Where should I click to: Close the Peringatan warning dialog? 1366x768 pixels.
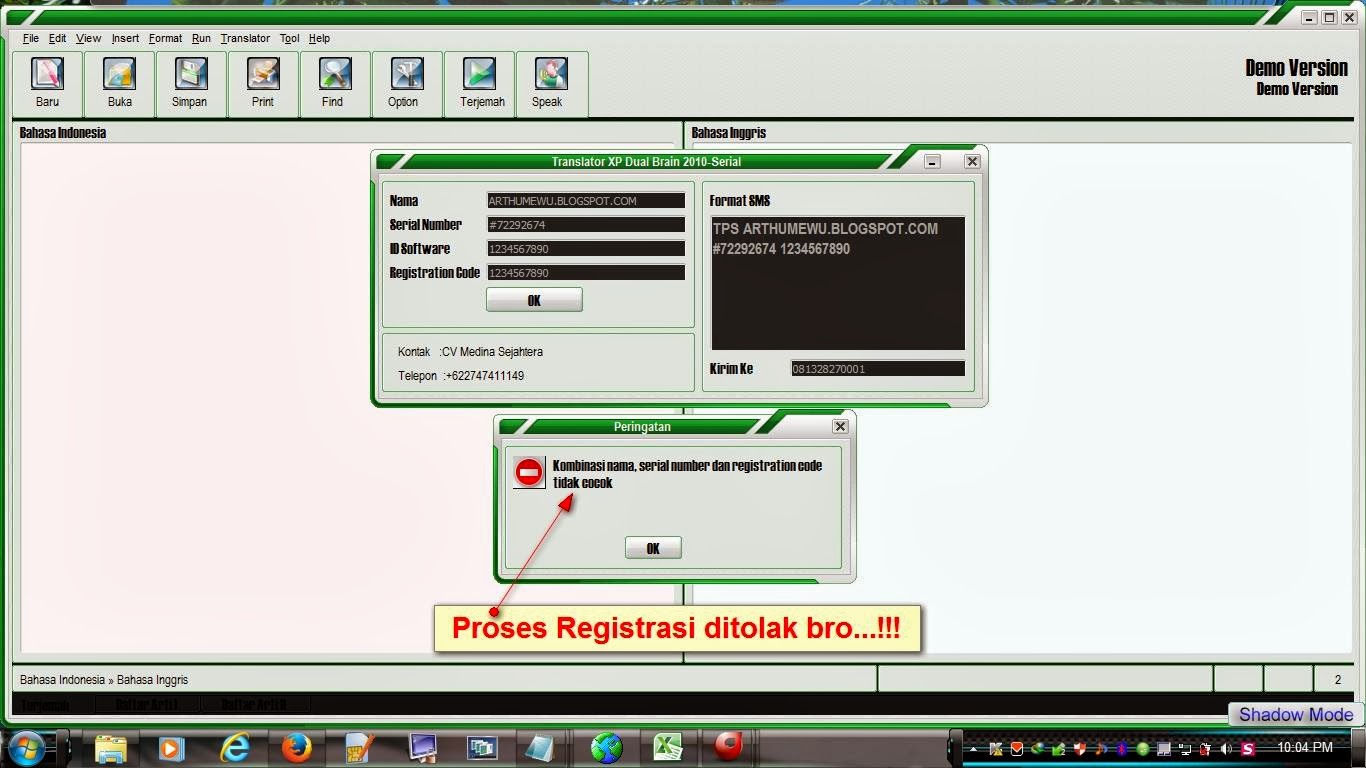pos(840,426)
